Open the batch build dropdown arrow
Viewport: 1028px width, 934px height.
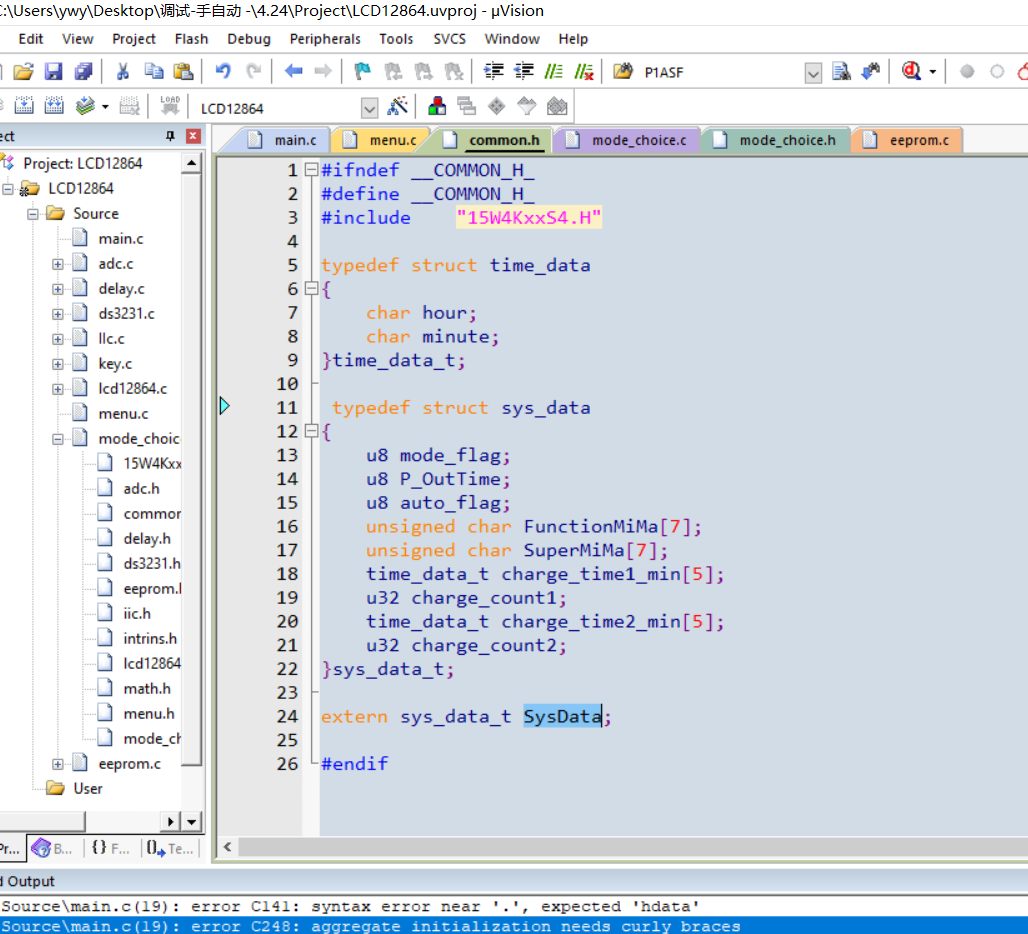coord(105,106)
